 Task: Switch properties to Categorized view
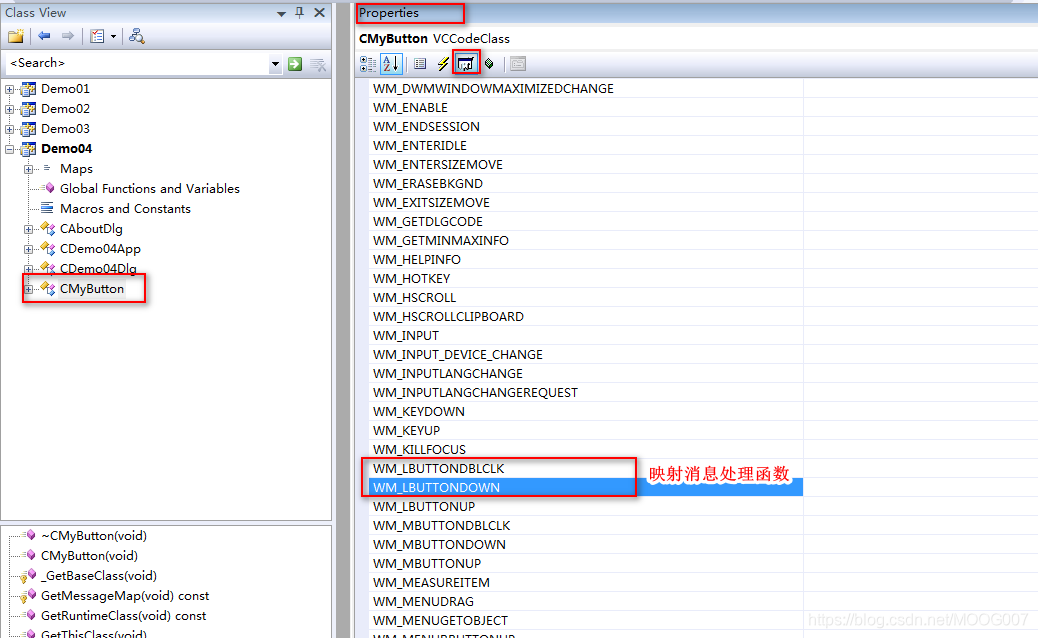click(x=367, y=64)
